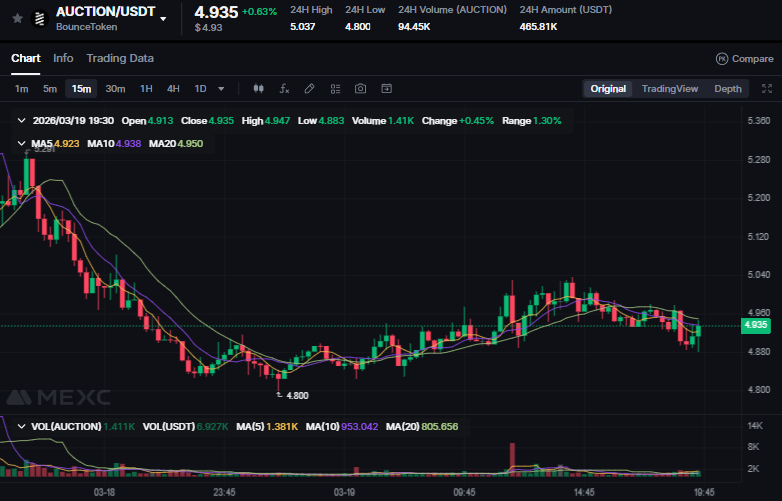Expand more timeframe options dropdown
The image size is (782, 501).
pyautogui.click(x=221, y=89)
